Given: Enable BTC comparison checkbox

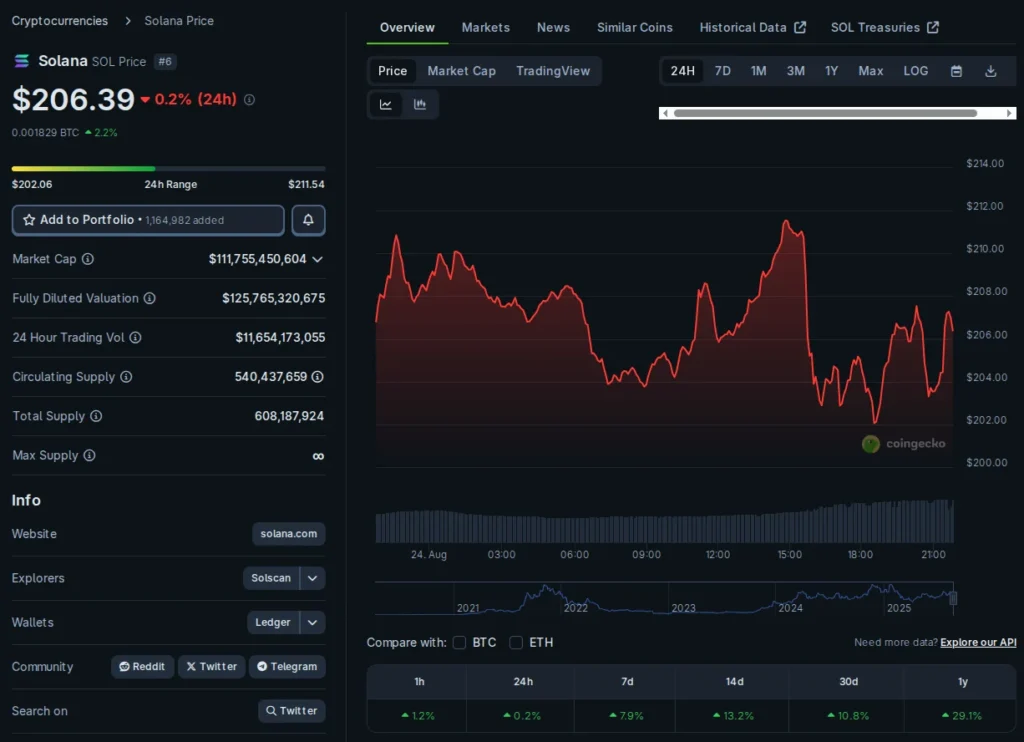Looking at the screenshot, I should point(460,643).
